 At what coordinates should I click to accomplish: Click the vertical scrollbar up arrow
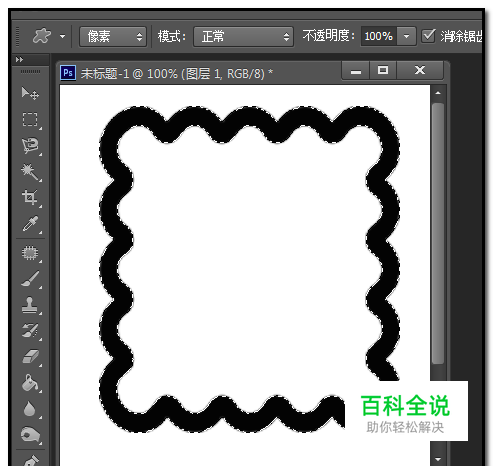coord(438,93)
